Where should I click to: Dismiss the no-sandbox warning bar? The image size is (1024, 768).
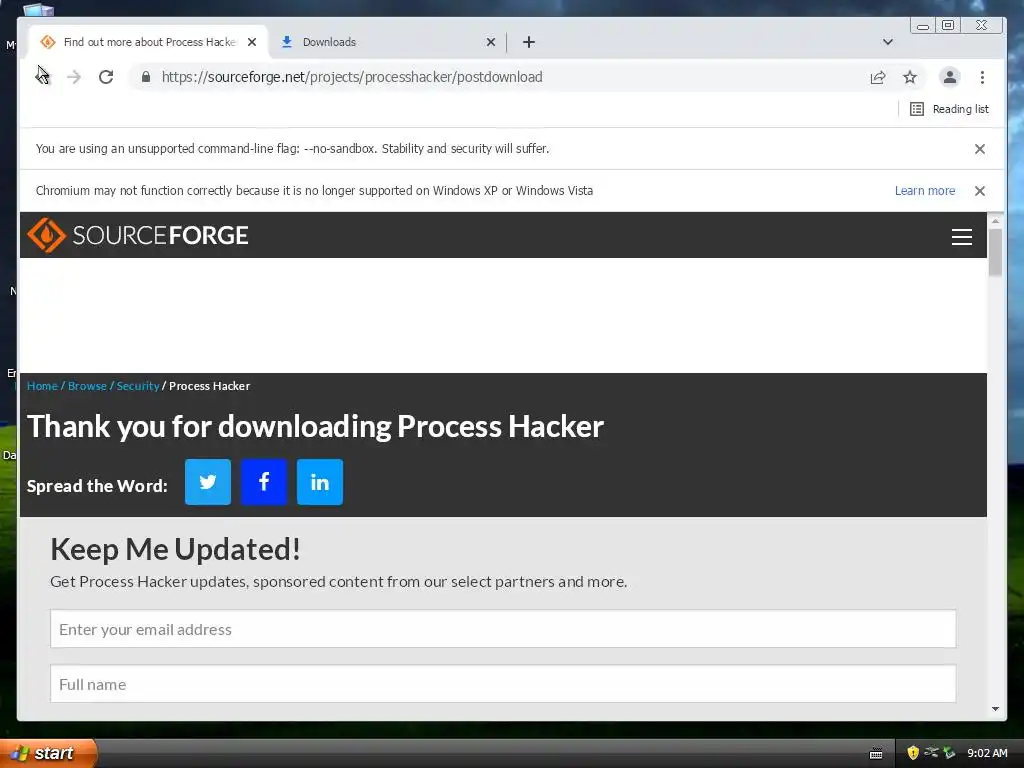(980, 149)
